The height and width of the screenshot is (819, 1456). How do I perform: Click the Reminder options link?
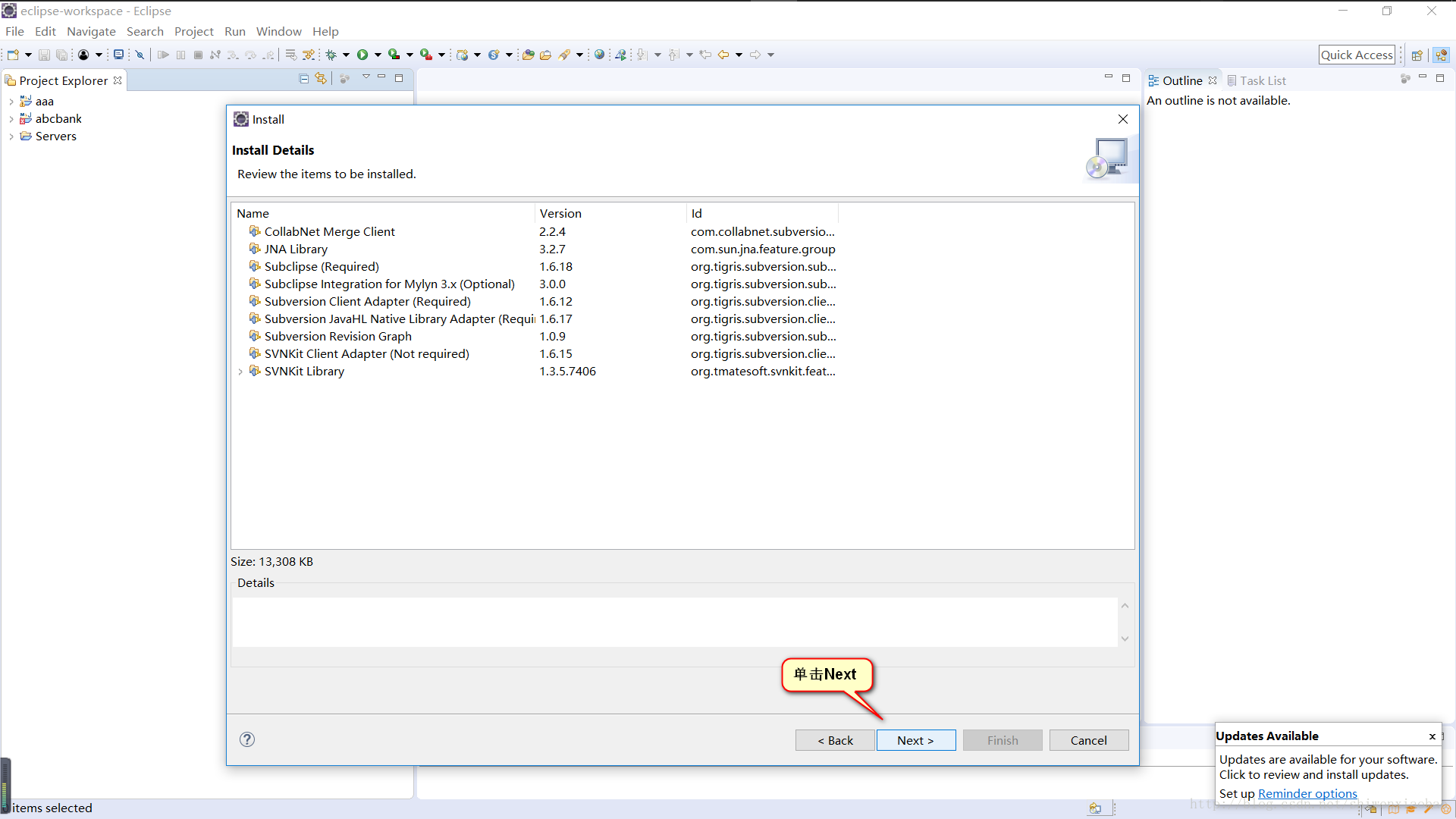(1307, 793)
